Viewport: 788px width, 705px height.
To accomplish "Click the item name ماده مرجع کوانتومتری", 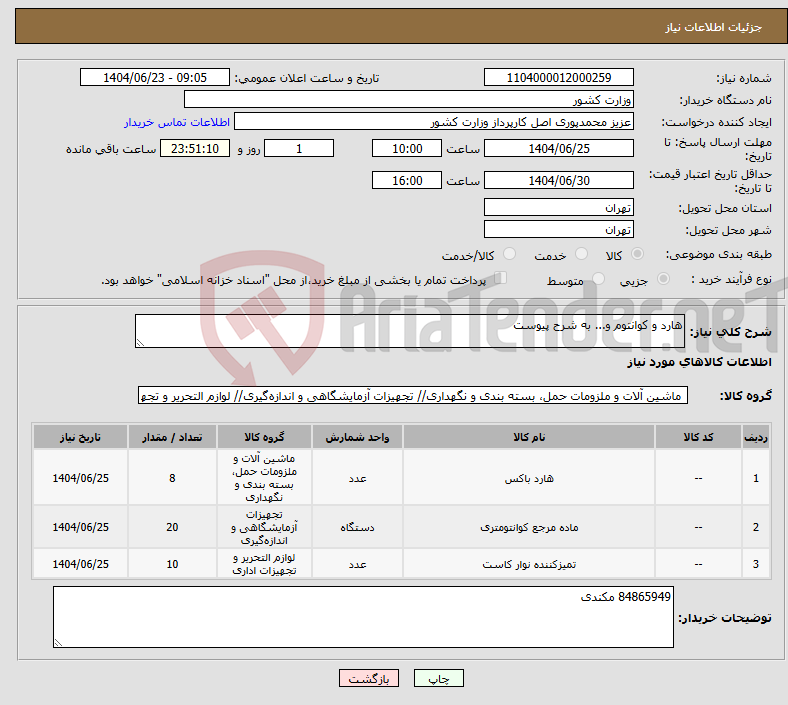I will [529, 527].
